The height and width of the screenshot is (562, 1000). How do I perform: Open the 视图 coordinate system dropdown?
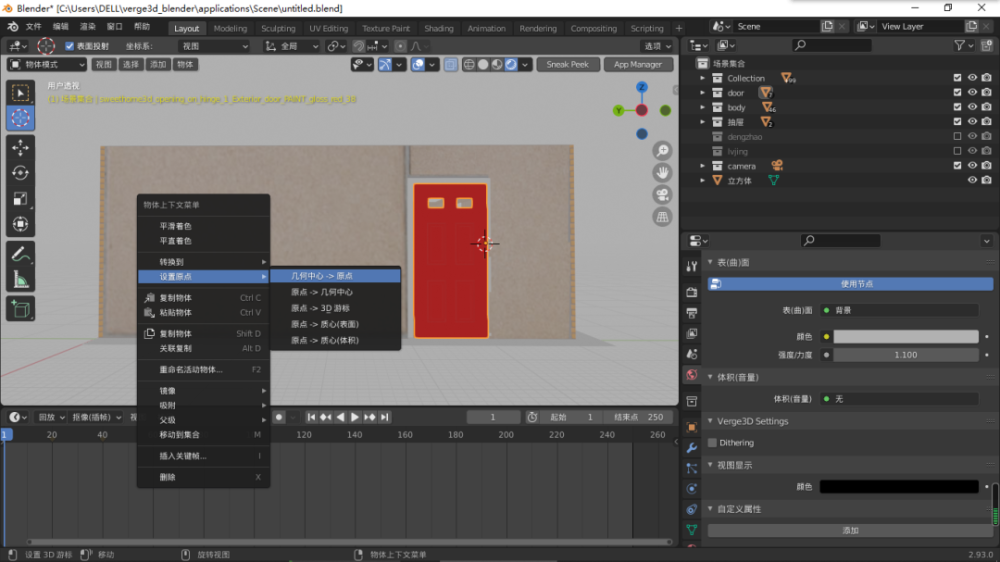pos(213,46)
